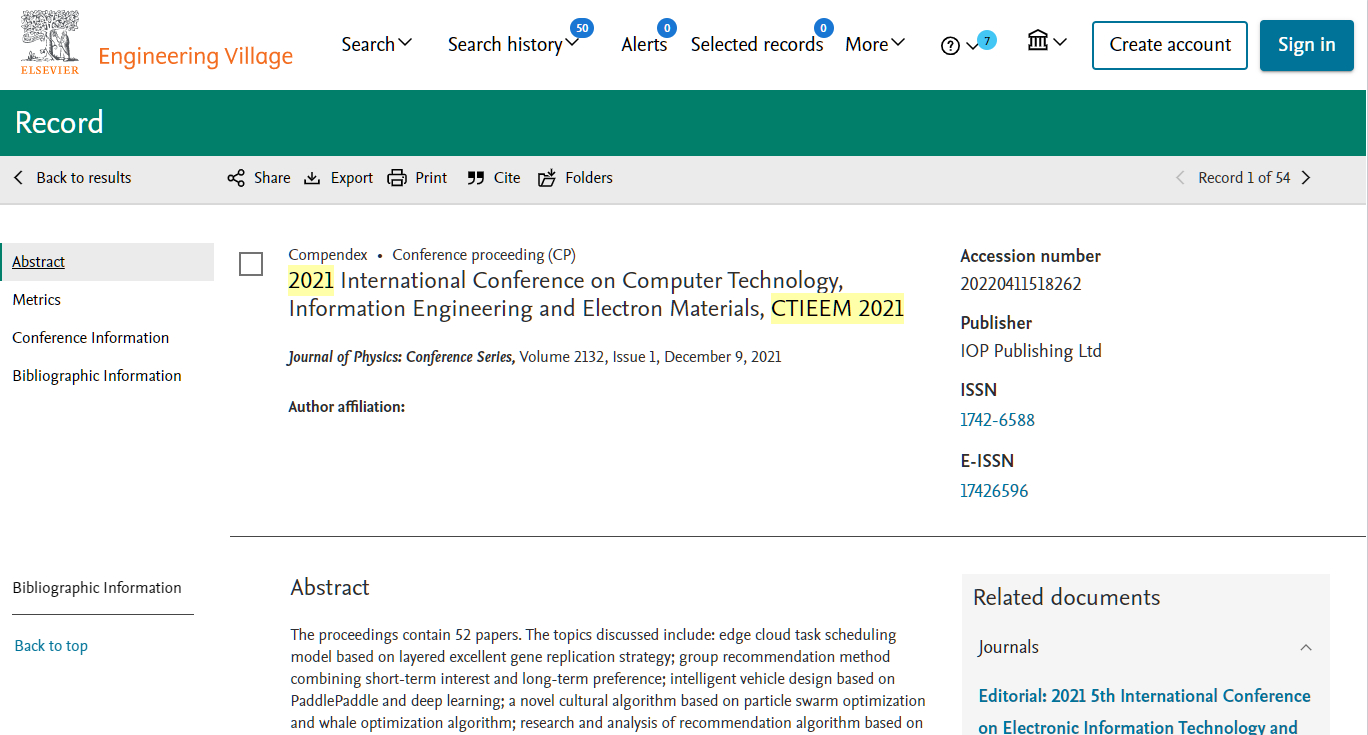
Task: Click Engineering Village home link
Action: [x=195, y=56]
